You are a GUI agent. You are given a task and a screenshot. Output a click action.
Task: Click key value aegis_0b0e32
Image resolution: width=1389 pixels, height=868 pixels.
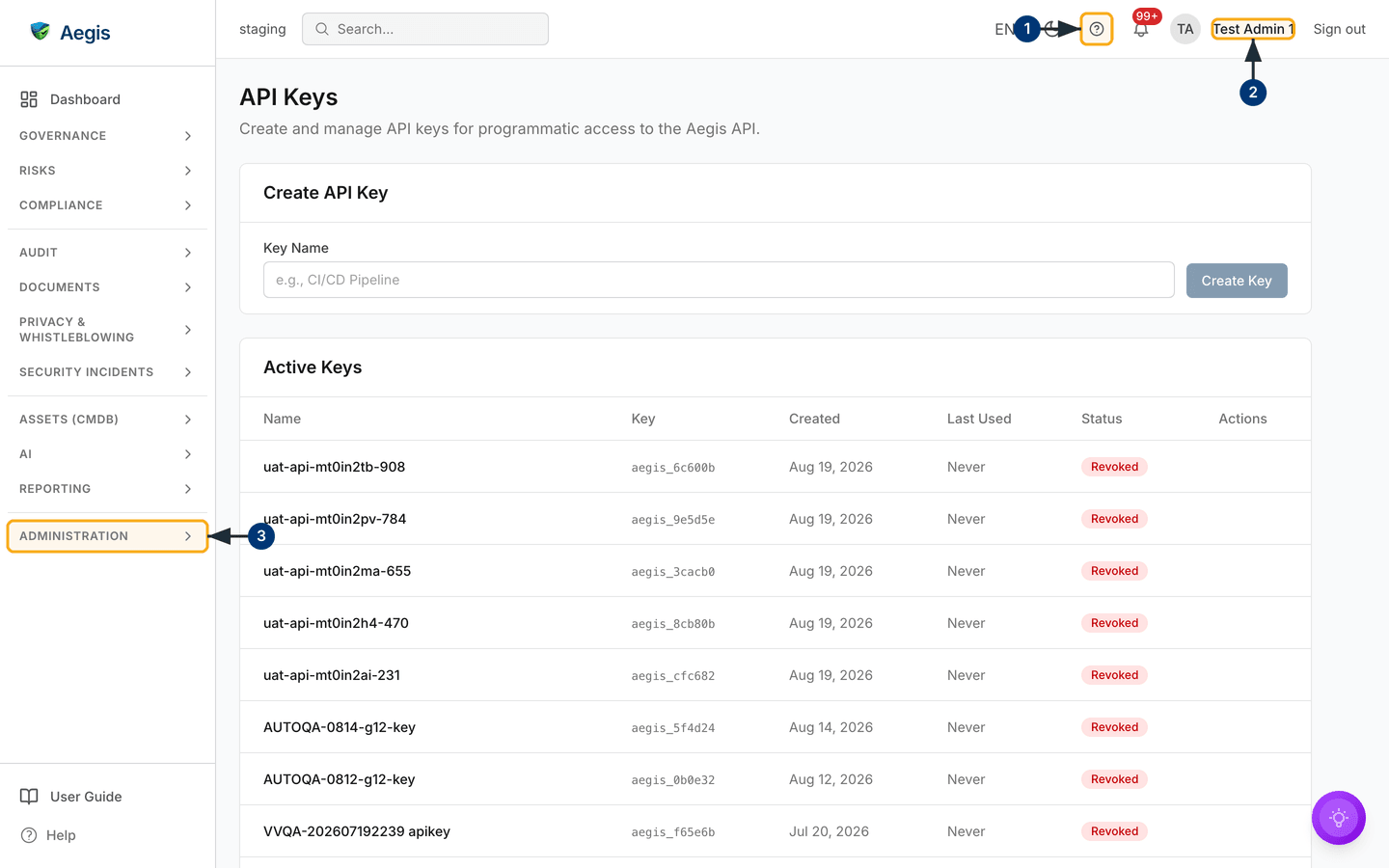tap(673, 780)
